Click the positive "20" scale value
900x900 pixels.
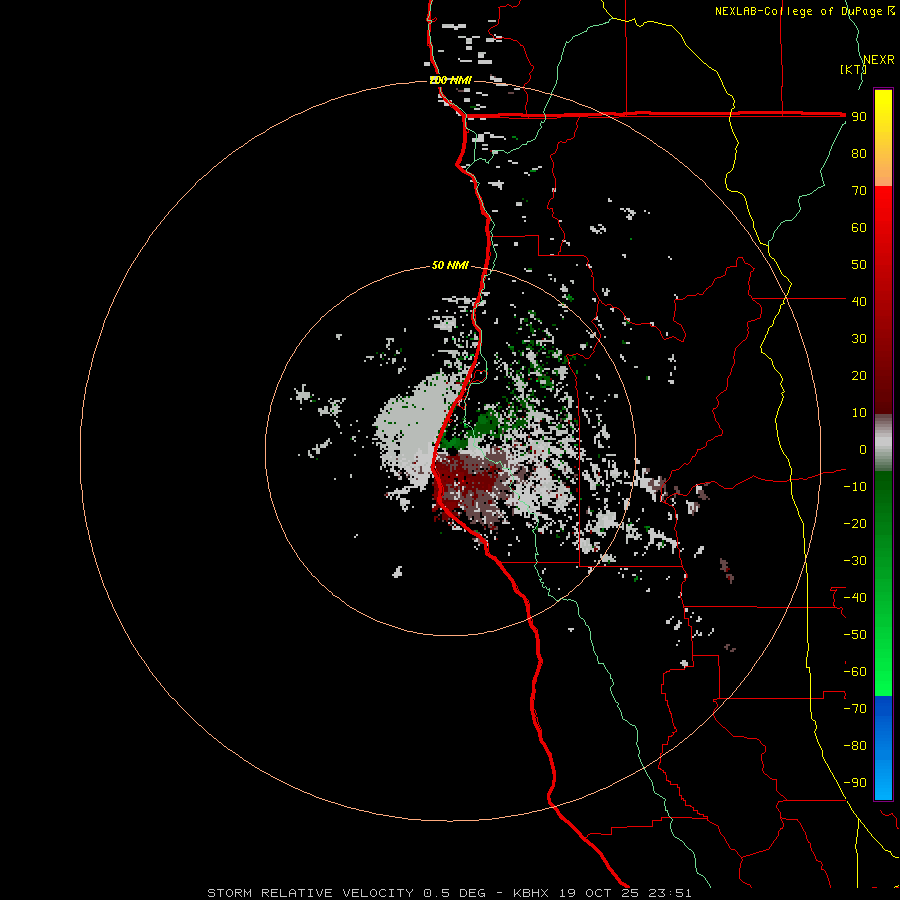(859, 375)
